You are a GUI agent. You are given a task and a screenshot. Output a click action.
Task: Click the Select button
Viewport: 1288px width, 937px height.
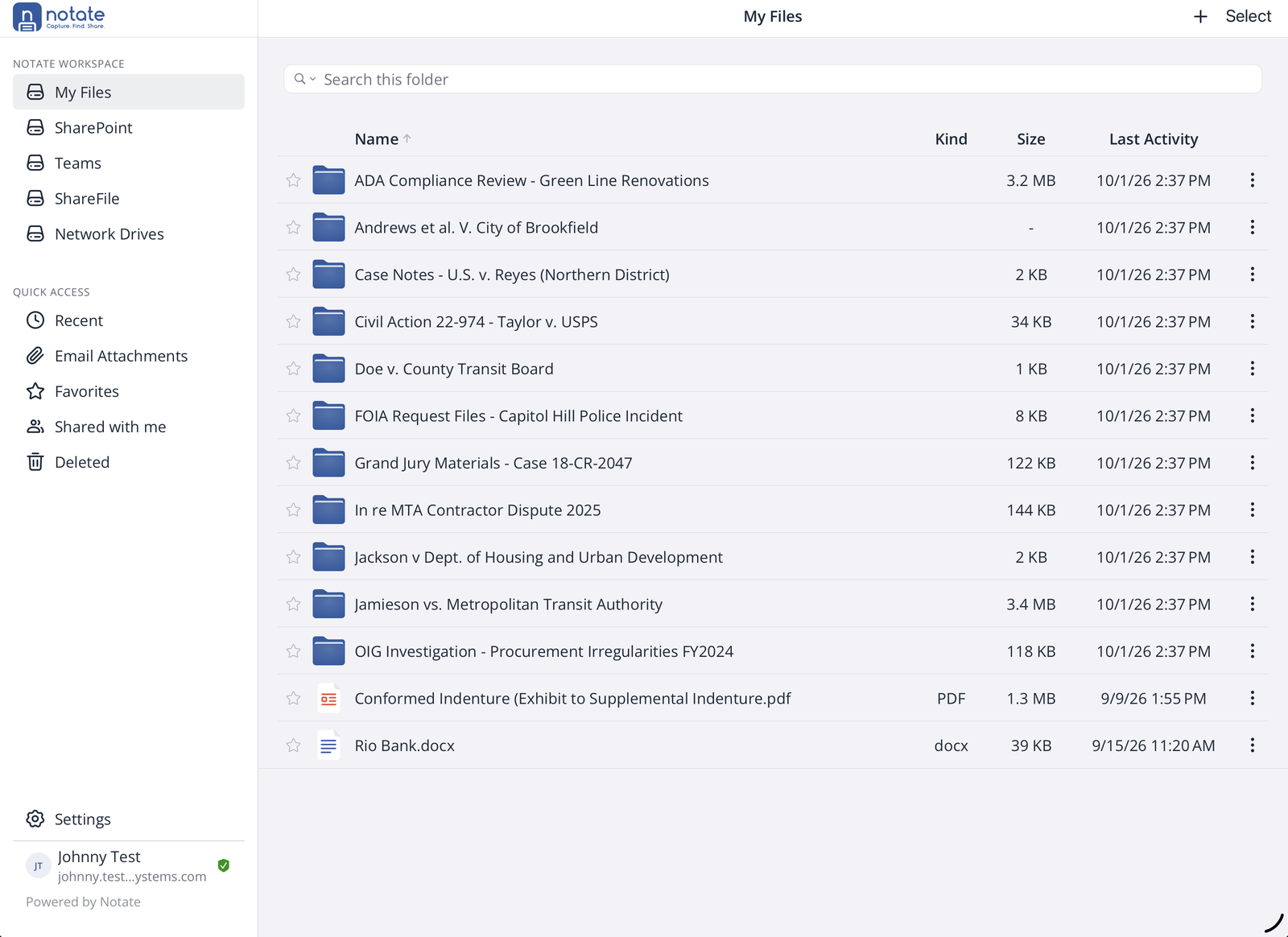point(1249,16)
